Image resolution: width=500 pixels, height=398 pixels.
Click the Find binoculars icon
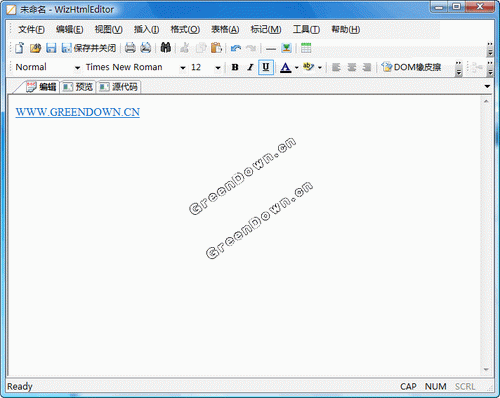[166, 48]
